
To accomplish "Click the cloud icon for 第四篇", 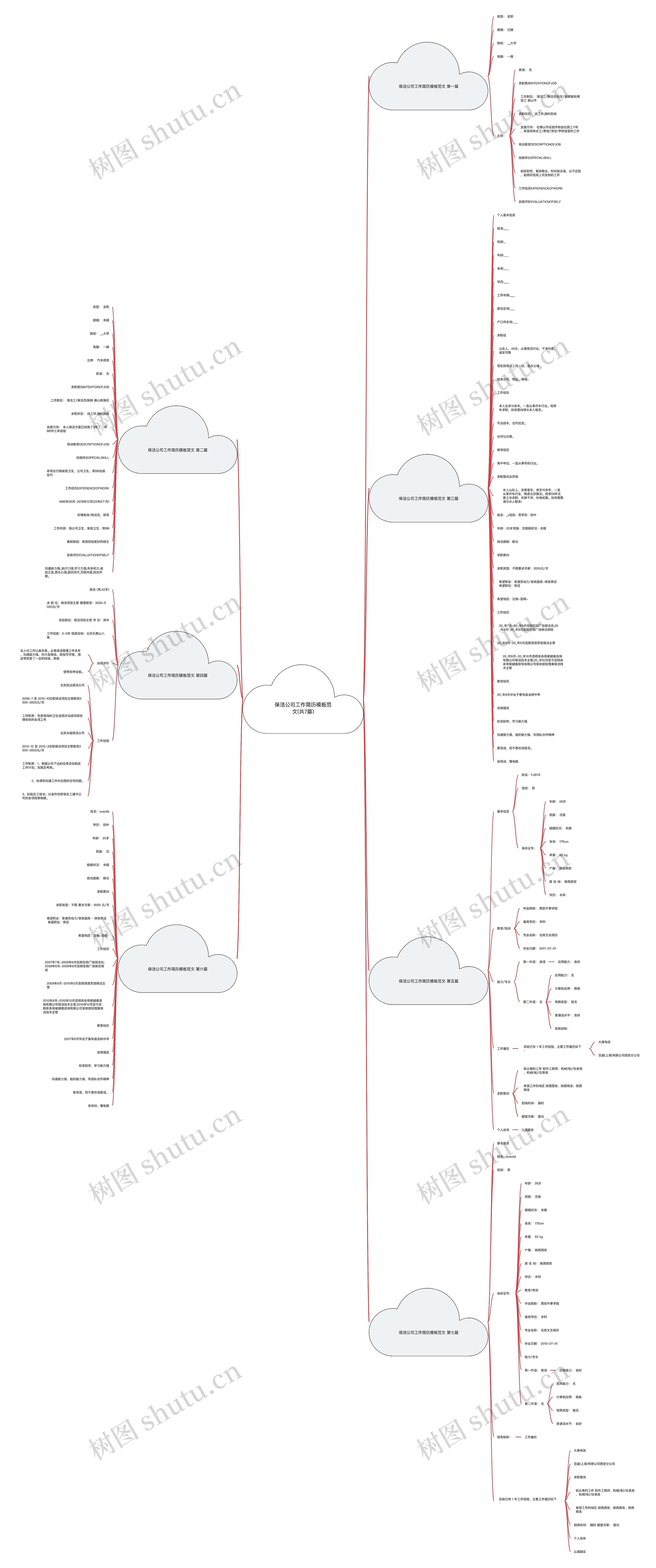I will pyautogui.click(x=200, y=660).
